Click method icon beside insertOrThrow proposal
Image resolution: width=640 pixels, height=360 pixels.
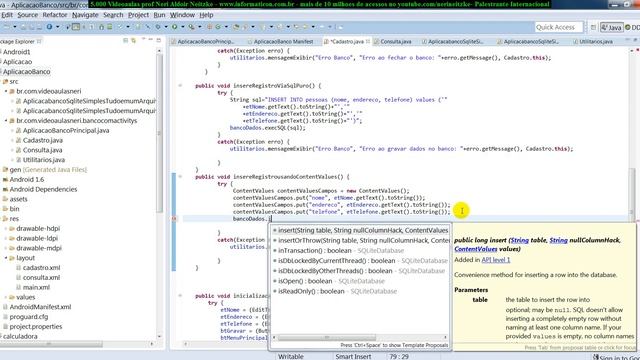click(x=275, y=240)
